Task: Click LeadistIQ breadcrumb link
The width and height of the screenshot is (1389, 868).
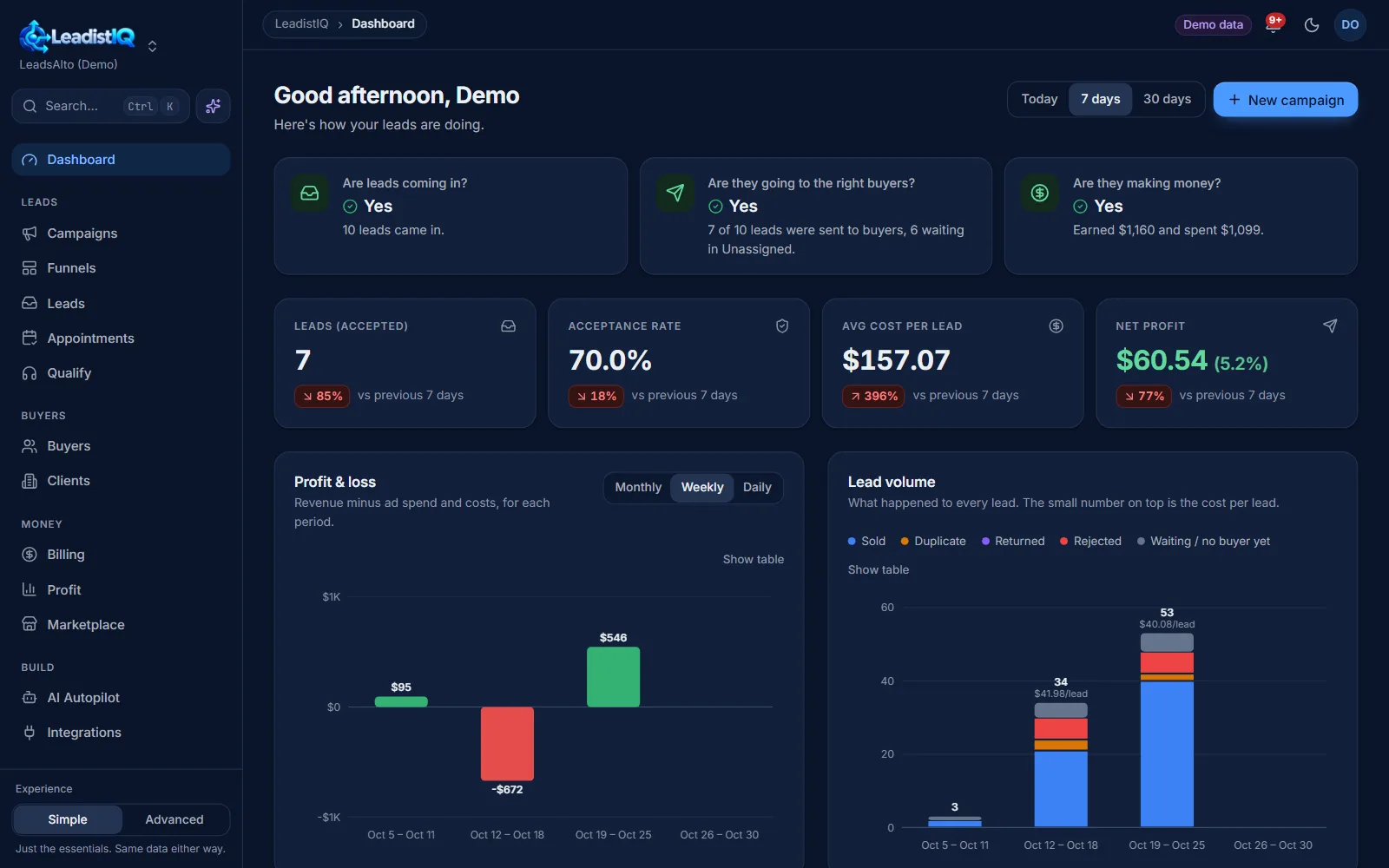Action: 302,23
